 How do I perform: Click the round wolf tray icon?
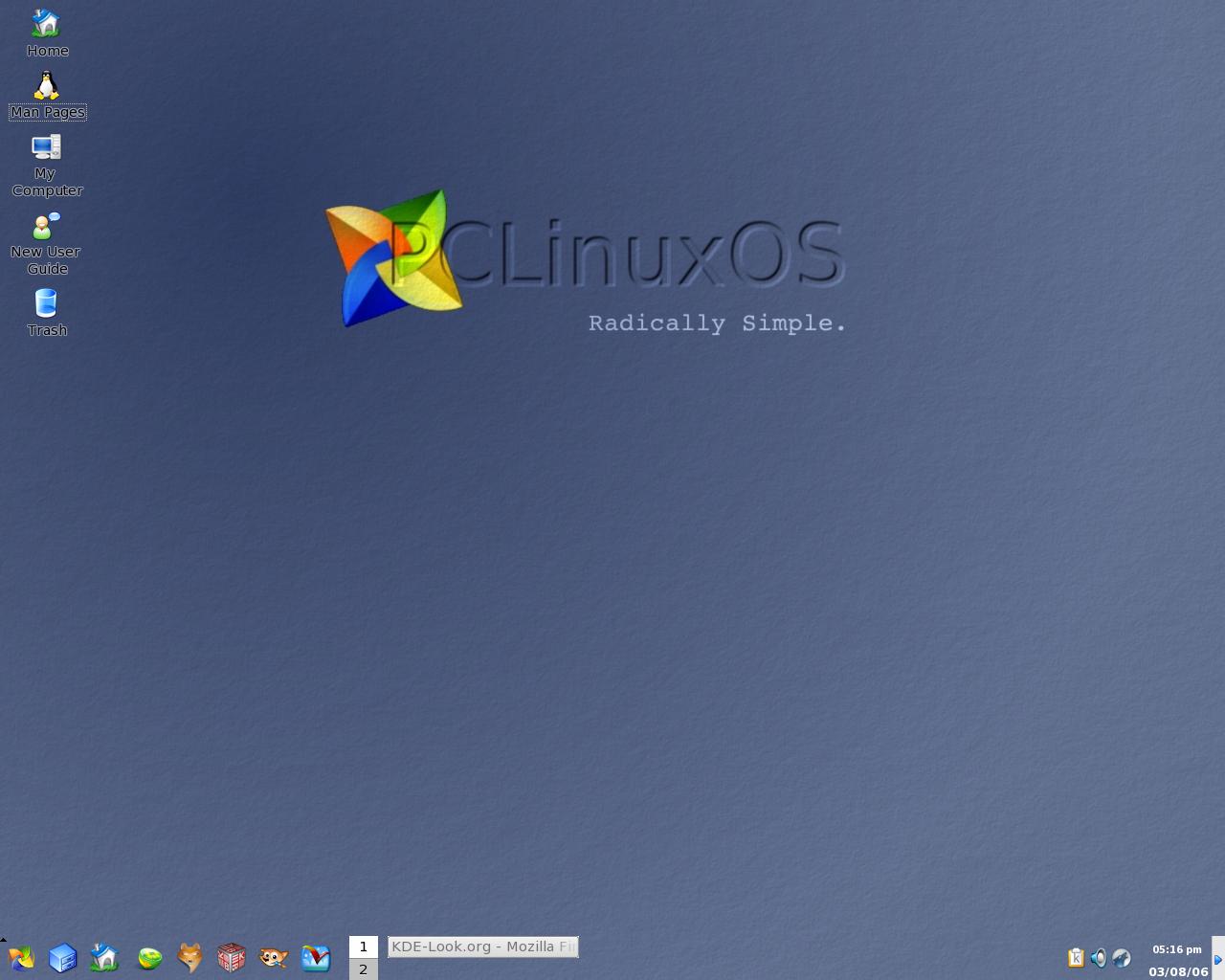point(1122,958)
